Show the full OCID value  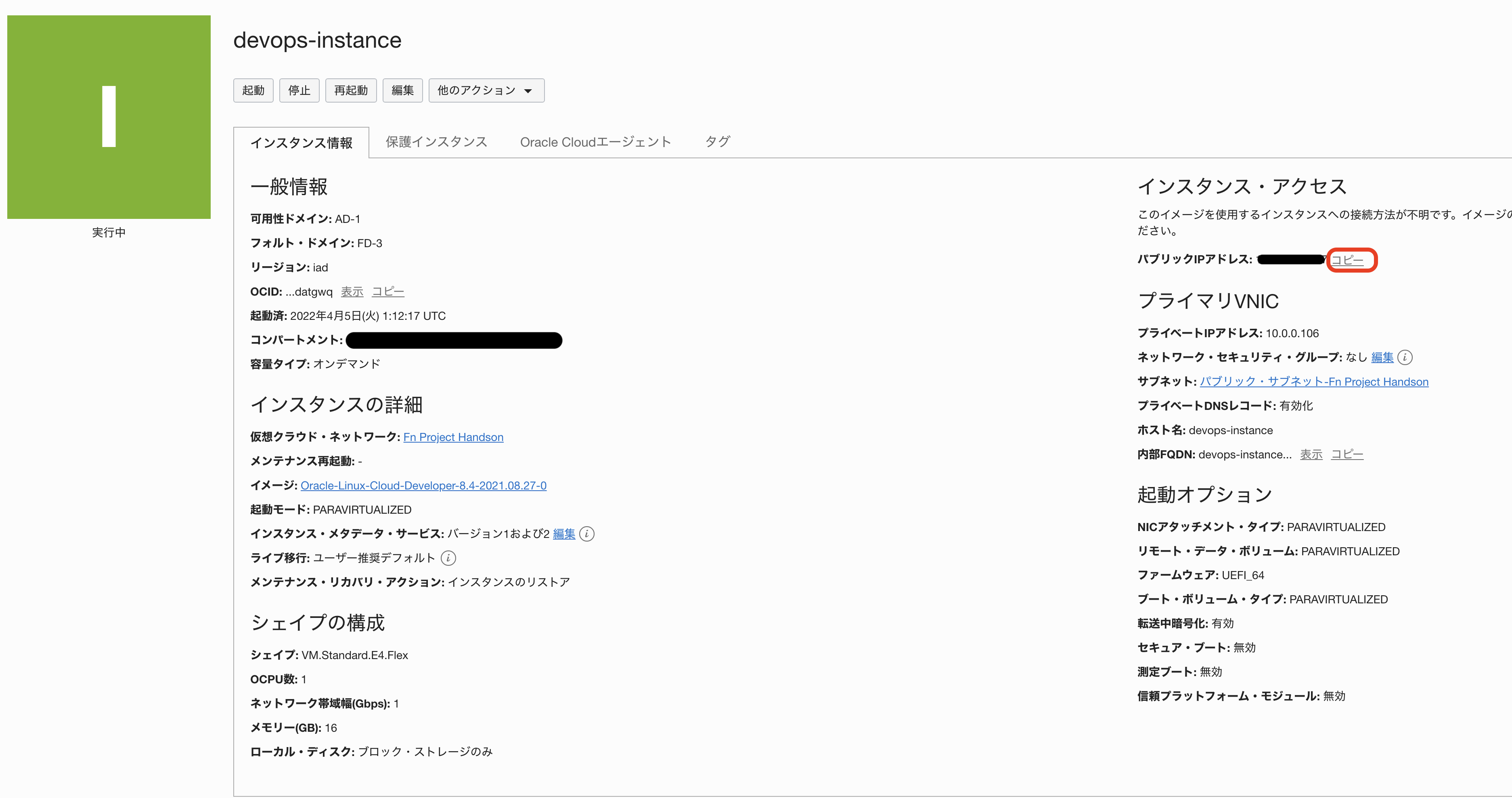click(x=352, y=292)
